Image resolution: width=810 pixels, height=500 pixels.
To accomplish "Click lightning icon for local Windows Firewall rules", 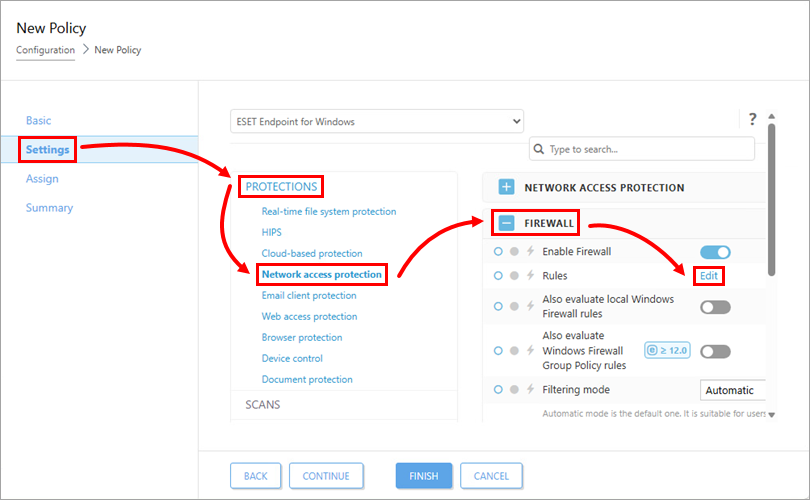I will coord(530,306).
